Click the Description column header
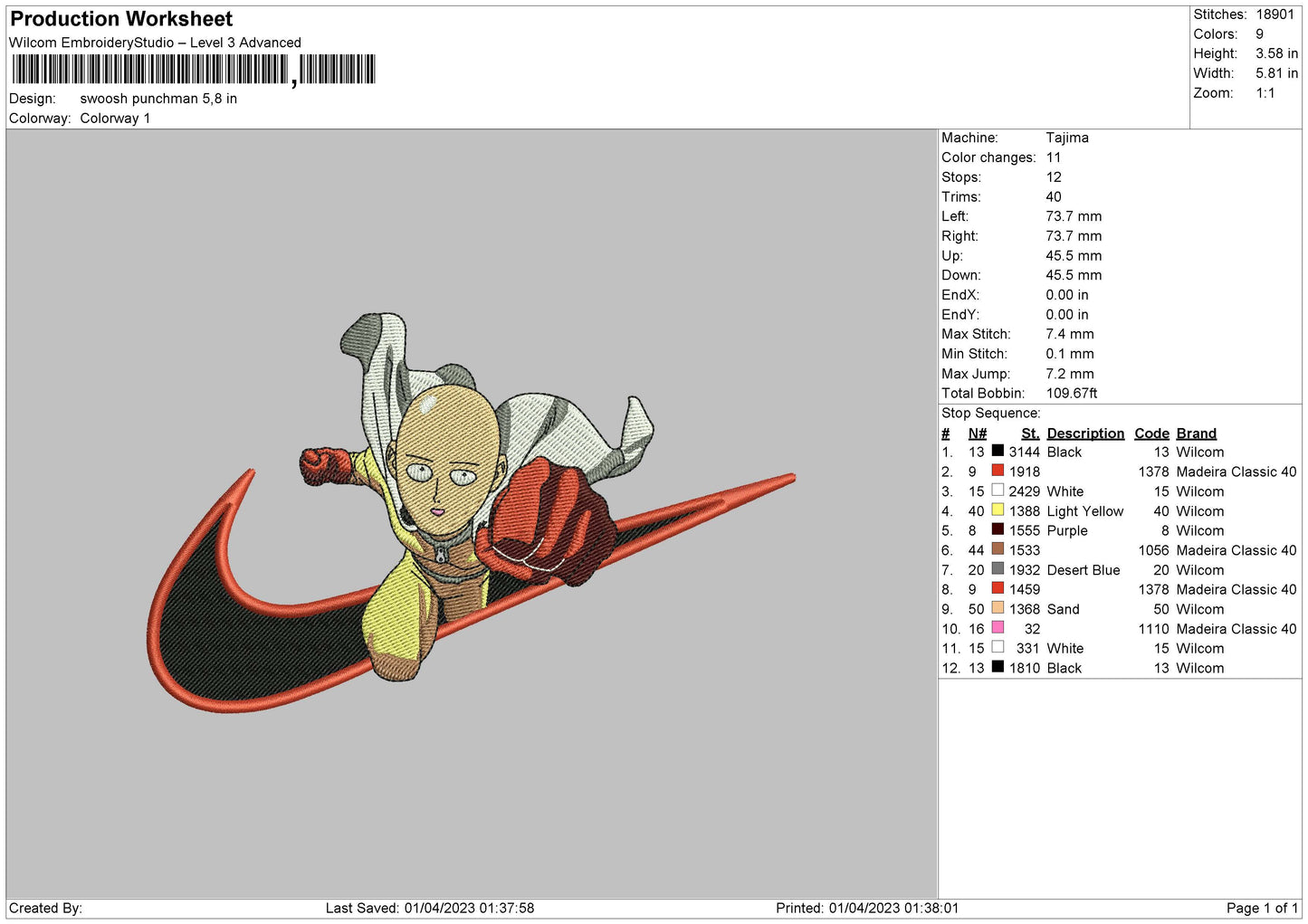This screenshot has height=924, width=1308. [1084, 433]
